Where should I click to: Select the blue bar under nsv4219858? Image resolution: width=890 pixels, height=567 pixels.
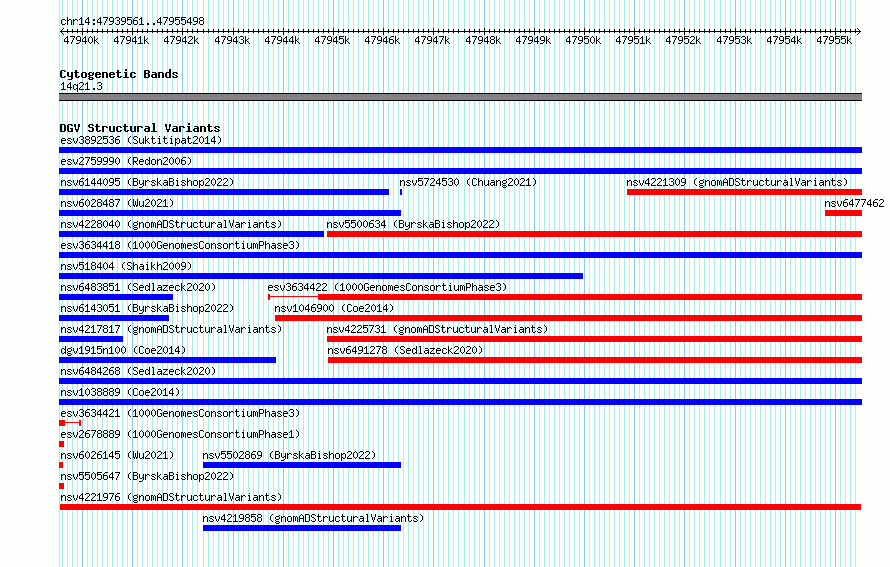(x=302, y=528)
